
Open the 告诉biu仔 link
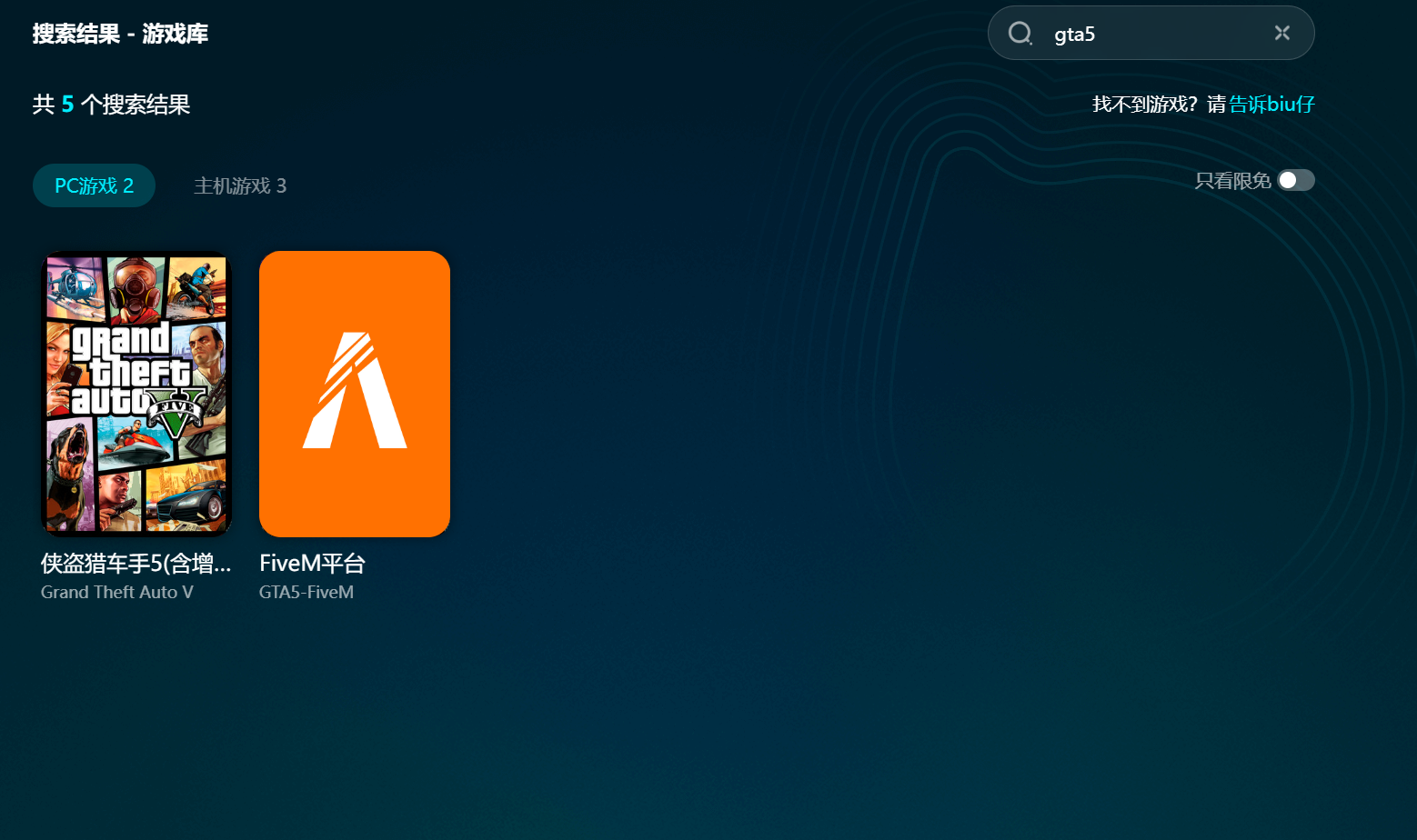coord(1271,105)
